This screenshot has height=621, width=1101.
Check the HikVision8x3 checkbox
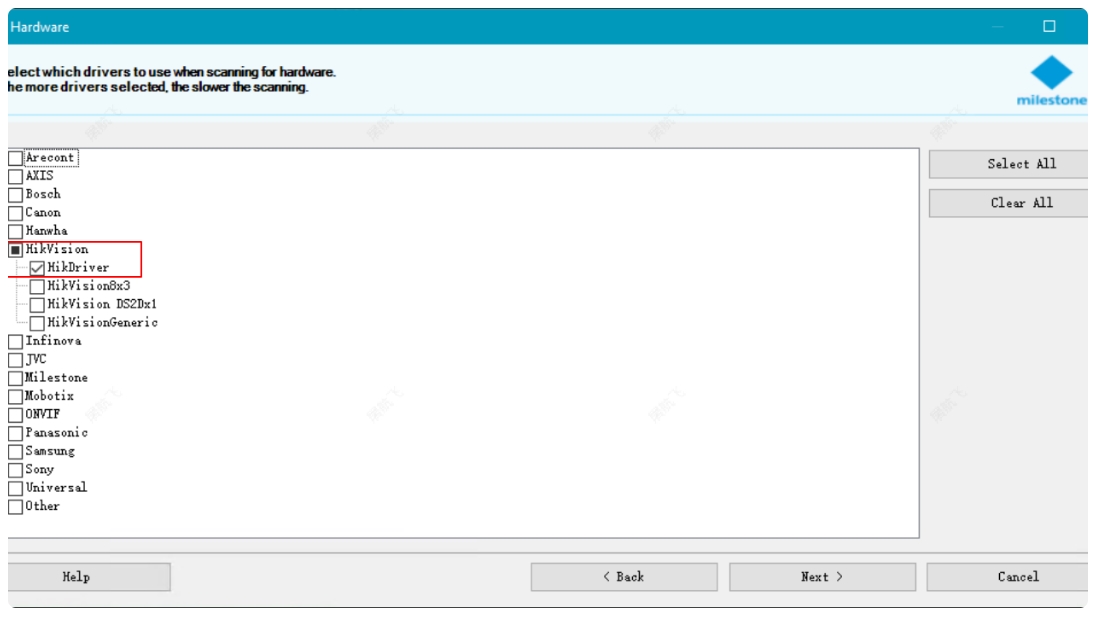[x=37, y=286]
